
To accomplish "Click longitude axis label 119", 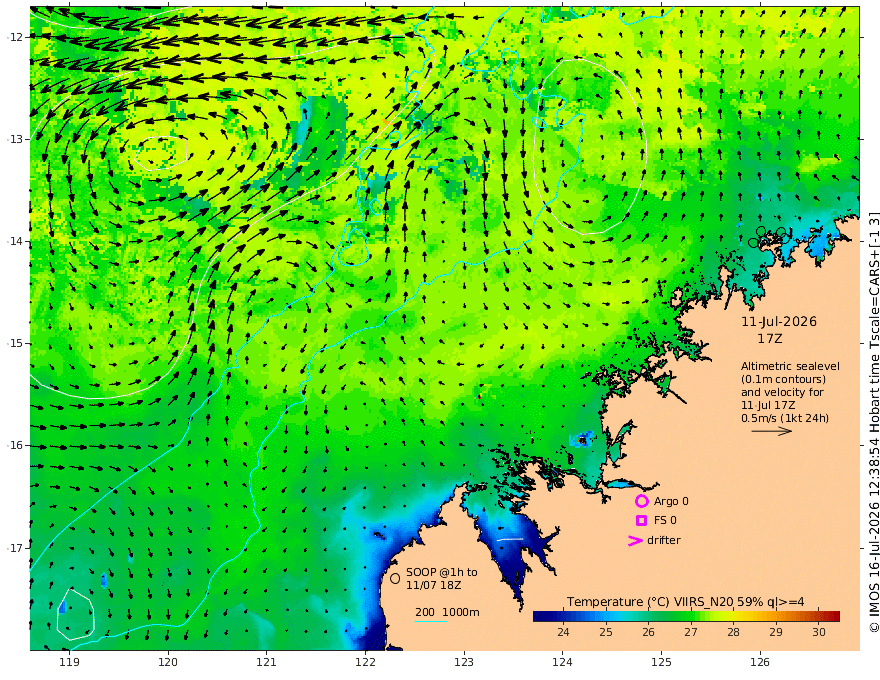I will pos(69,663).
